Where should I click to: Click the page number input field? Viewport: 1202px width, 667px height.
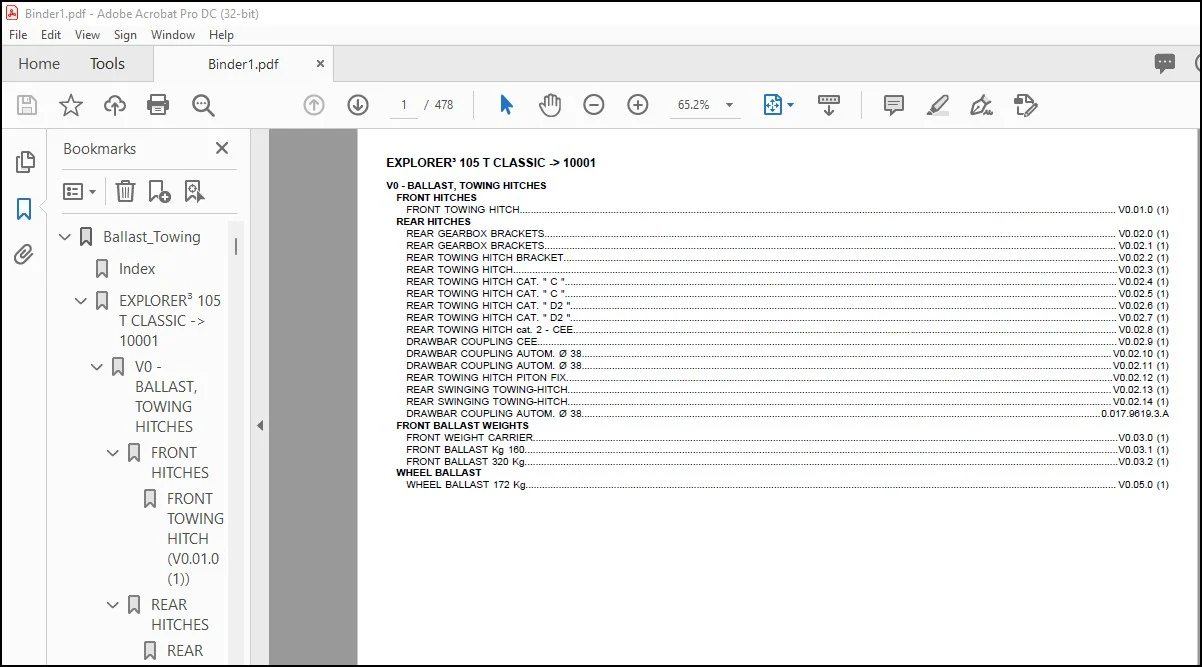(404, 105)
